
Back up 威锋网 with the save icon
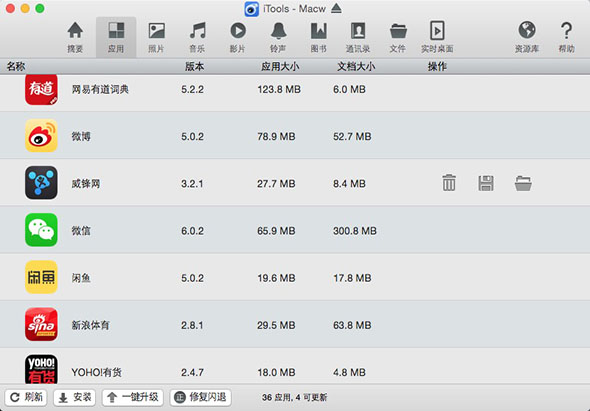coord(486,183)
